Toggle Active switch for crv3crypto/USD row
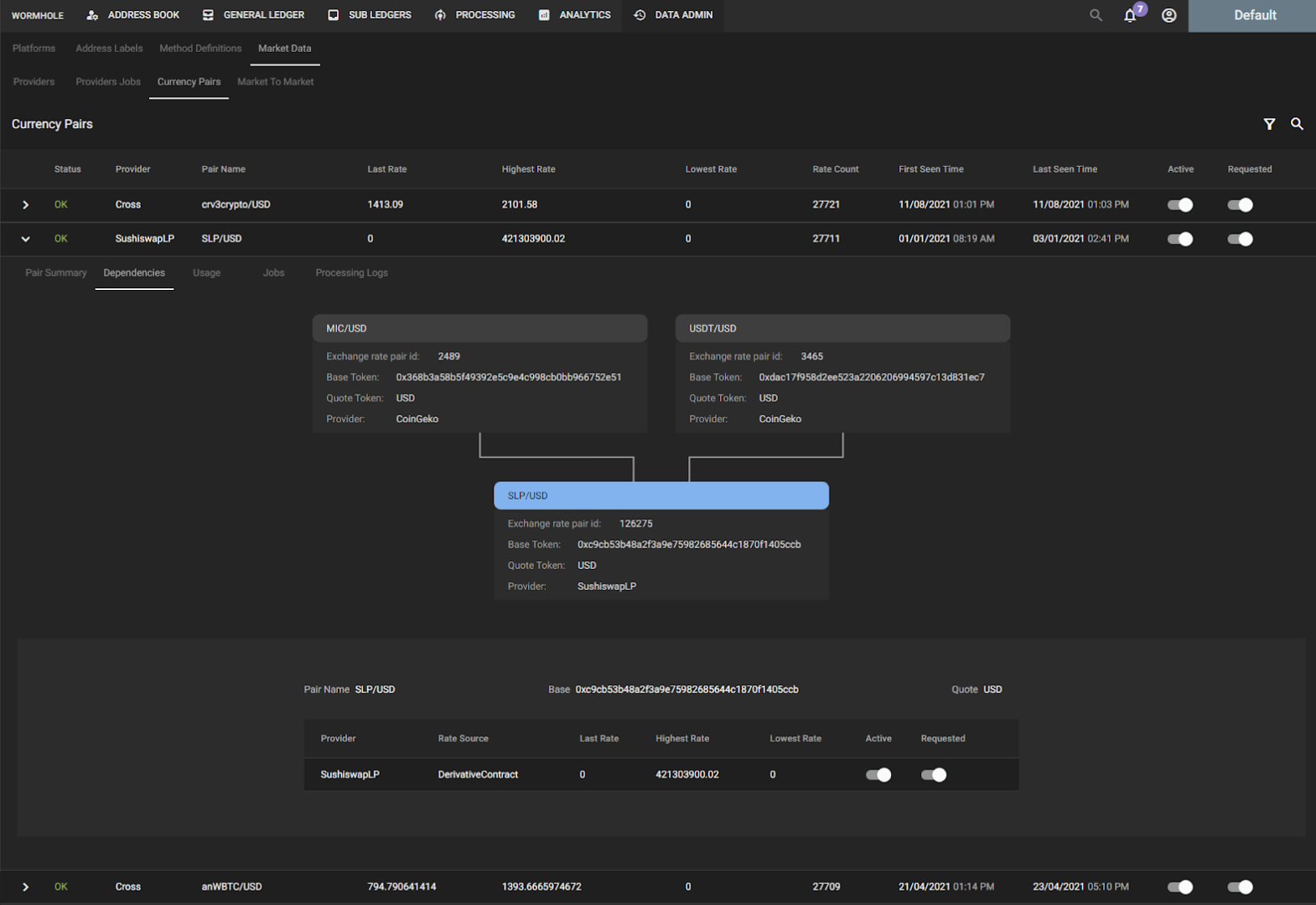 (x=1180, y=204)
